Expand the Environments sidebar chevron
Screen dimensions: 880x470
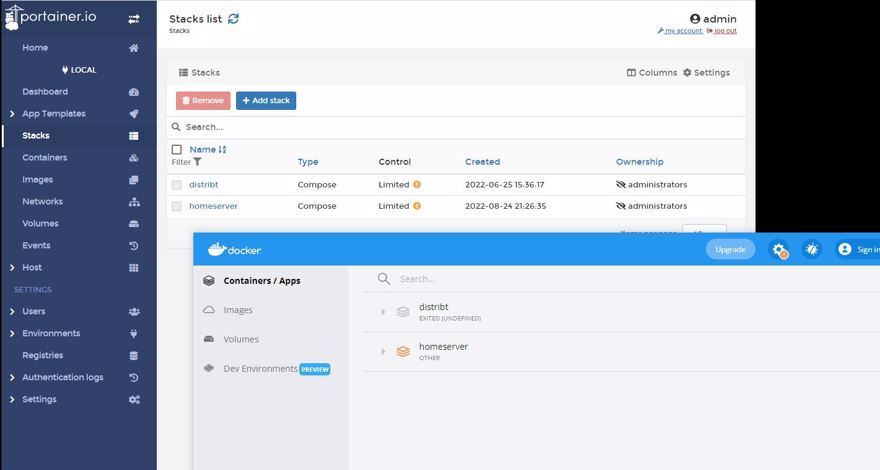[x=12, y=334]
